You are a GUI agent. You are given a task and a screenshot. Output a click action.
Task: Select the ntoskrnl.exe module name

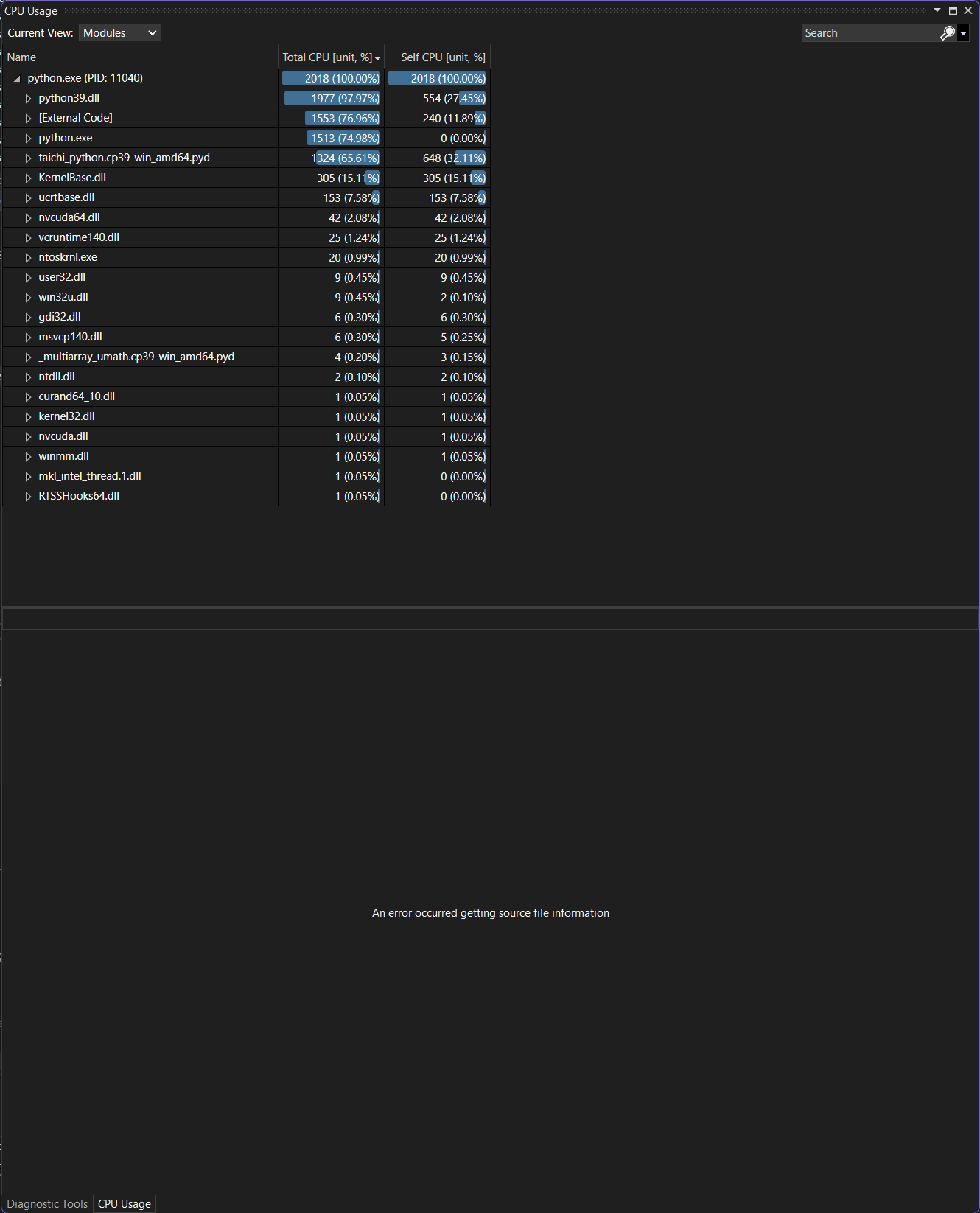[68, 257]
